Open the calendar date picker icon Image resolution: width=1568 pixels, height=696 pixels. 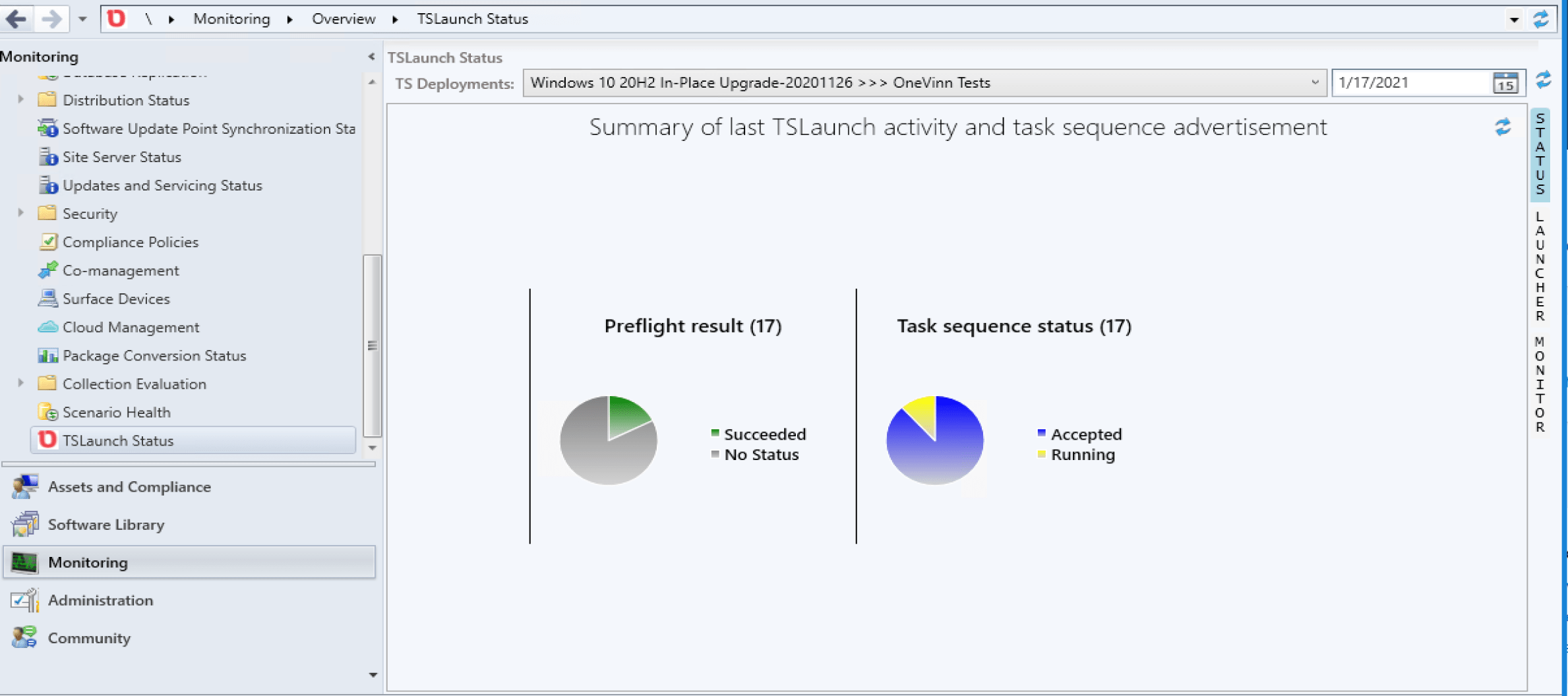(1505, 83)
